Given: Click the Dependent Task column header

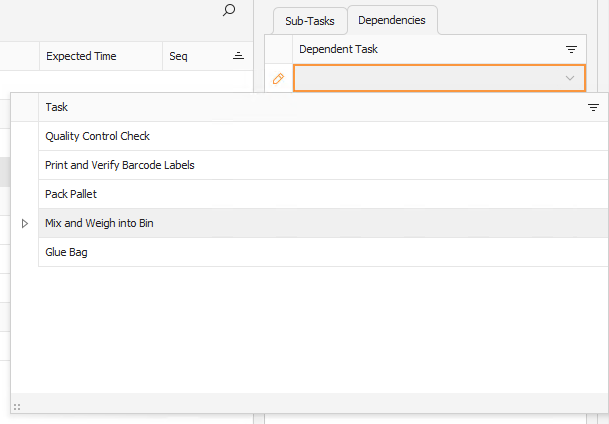Looking at the screenshot, I should 439,49.
